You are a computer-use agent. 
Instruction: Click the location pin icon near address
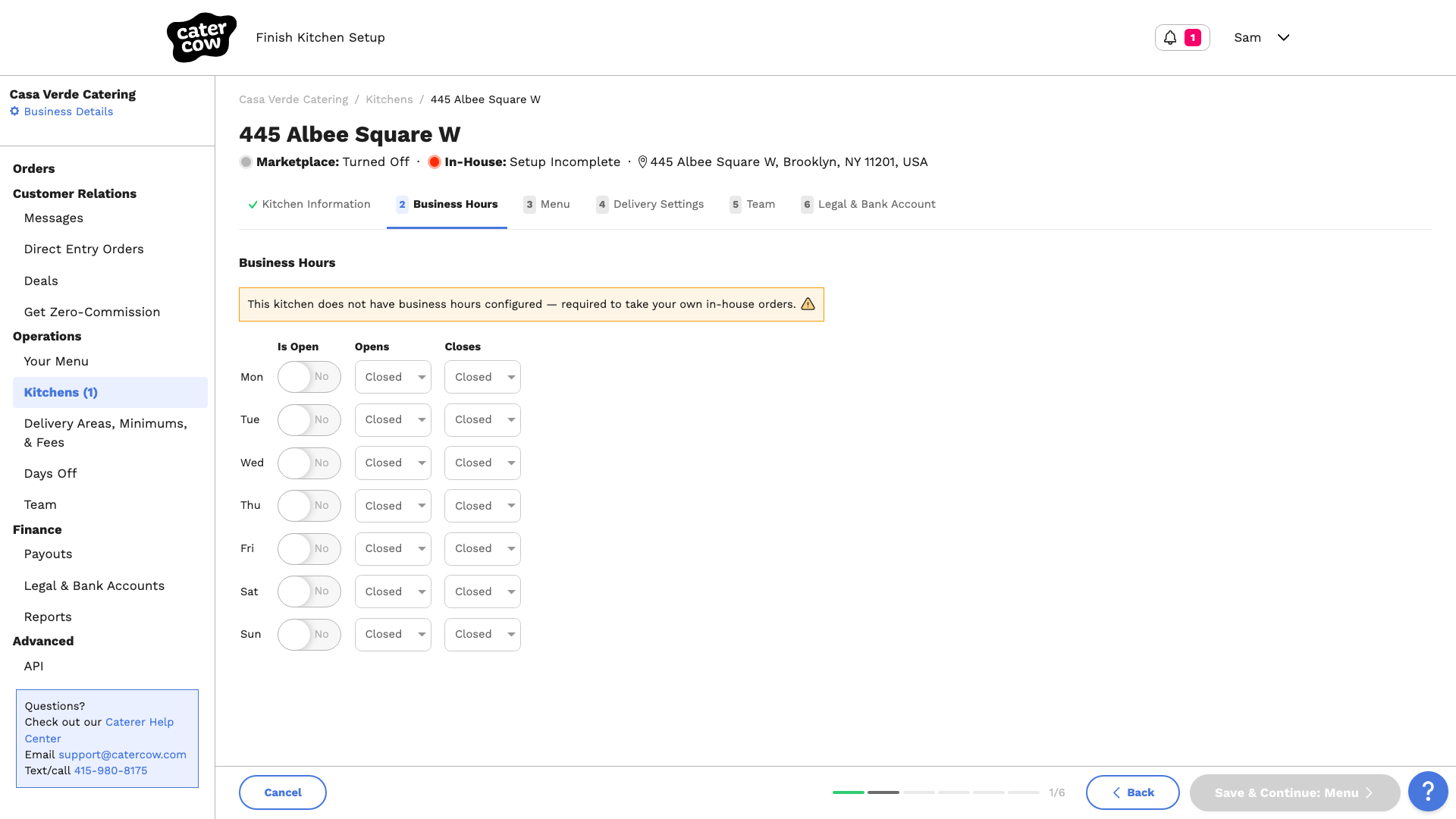[642, 162]
